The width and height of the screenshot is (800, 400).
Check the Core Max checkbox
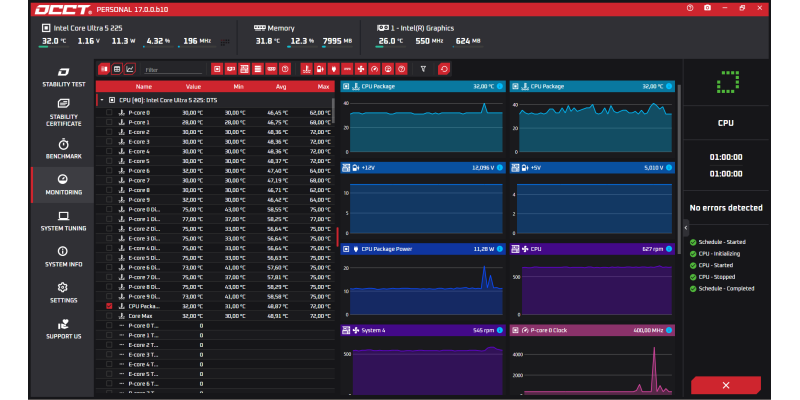109,316
